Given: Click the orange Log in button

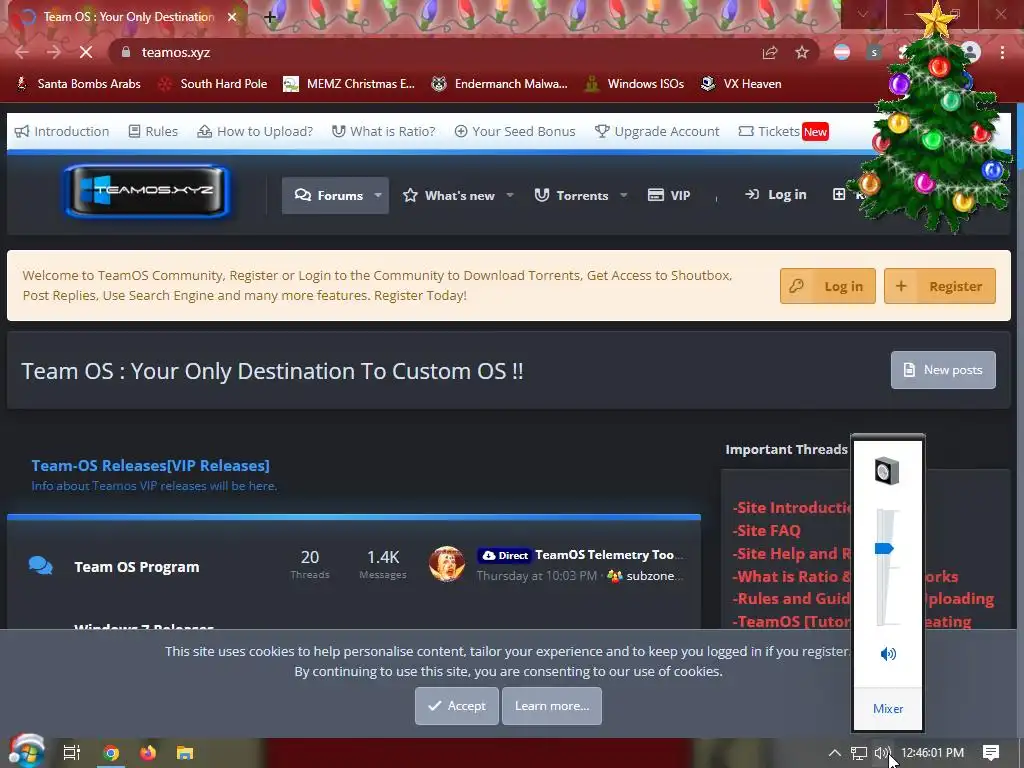Looking at the screenshot, I should pos(827,286).
